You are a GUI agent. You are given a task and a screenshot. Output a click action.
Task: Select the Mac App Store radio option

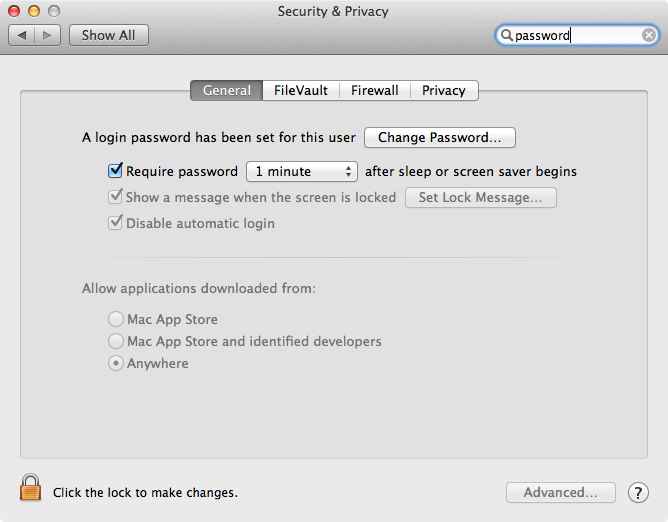[116, 320]
